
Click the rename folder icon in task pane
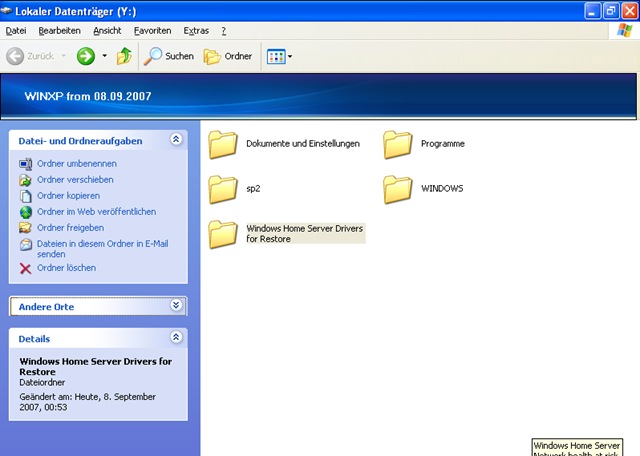(x=26, y=164)
